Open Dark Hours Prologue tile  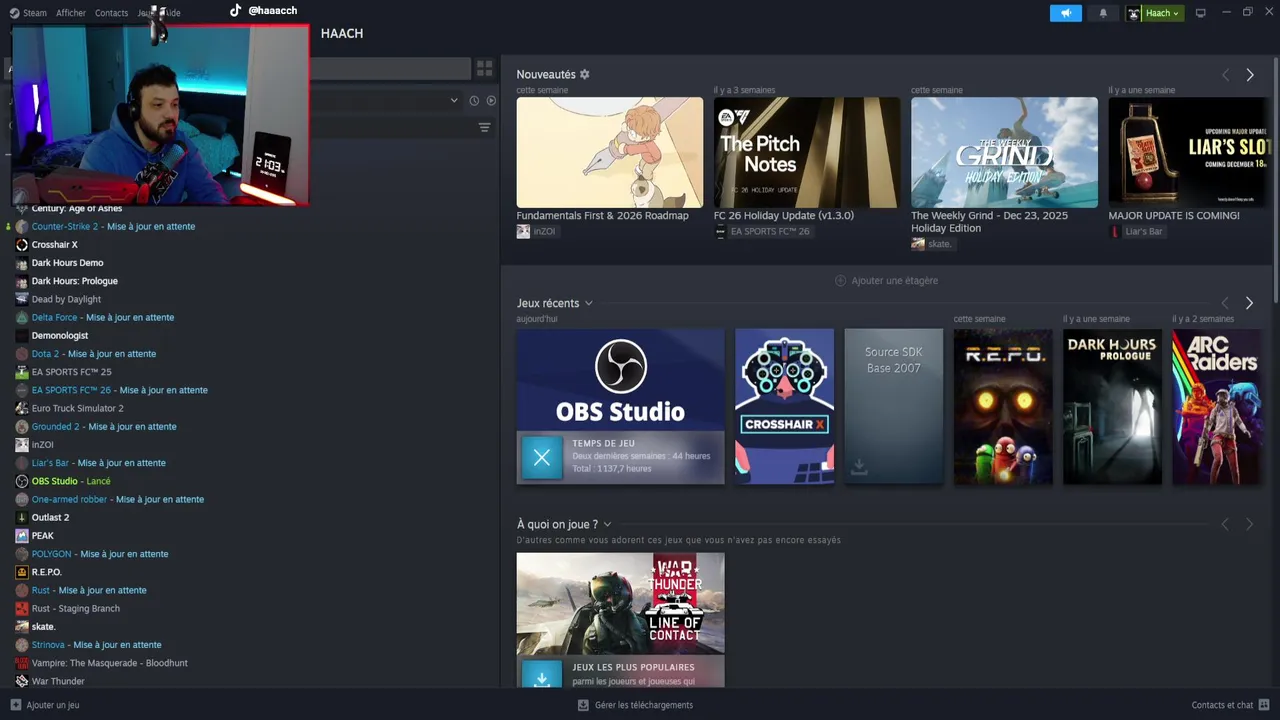[x=1112, y=406]
